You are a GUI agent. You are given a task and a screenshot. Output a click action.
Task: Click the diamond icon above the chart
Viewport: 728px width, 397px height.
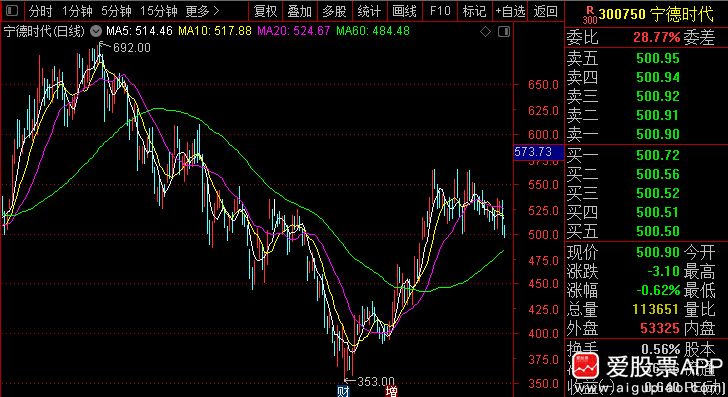coord(485,32)
